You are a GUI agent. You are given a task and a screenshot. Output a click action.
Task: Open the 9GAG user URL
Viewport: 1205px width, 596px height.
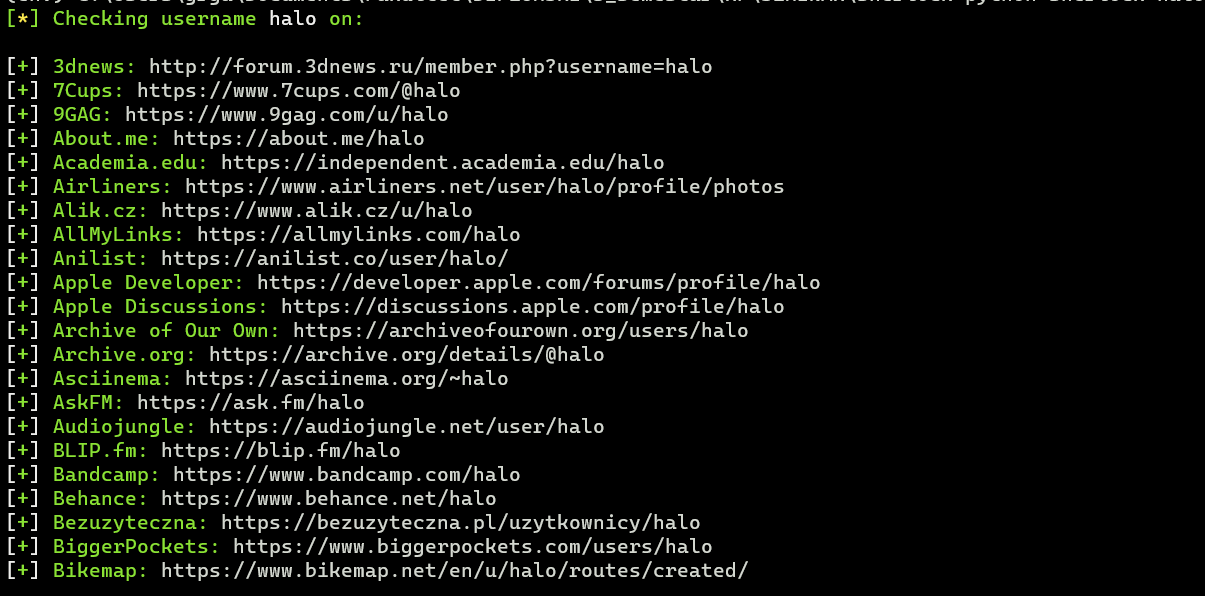click(286, 115)
